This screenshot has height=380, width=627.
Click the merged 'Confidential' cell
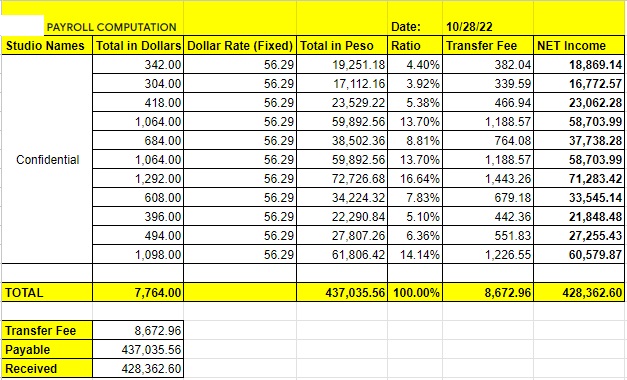point(47,159)
